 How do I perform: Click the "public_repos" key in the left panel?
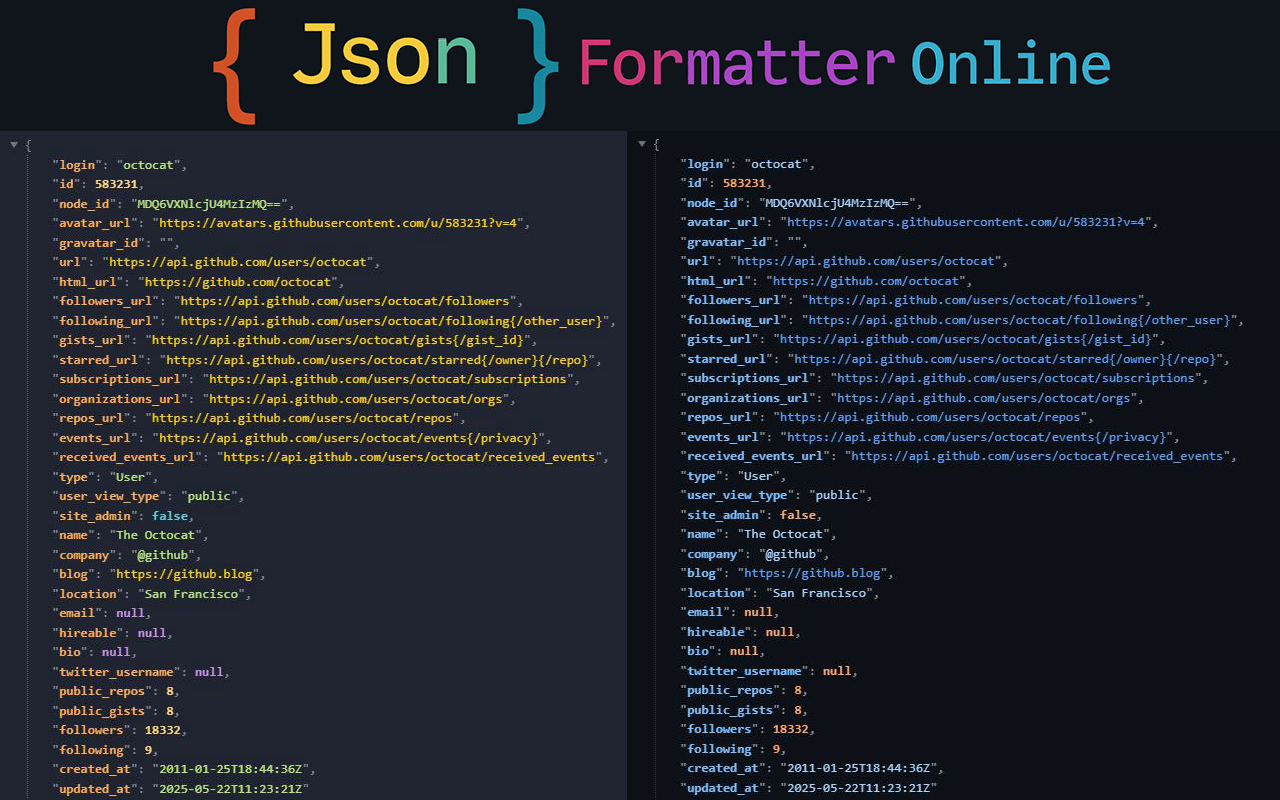[x=102, y=691]
